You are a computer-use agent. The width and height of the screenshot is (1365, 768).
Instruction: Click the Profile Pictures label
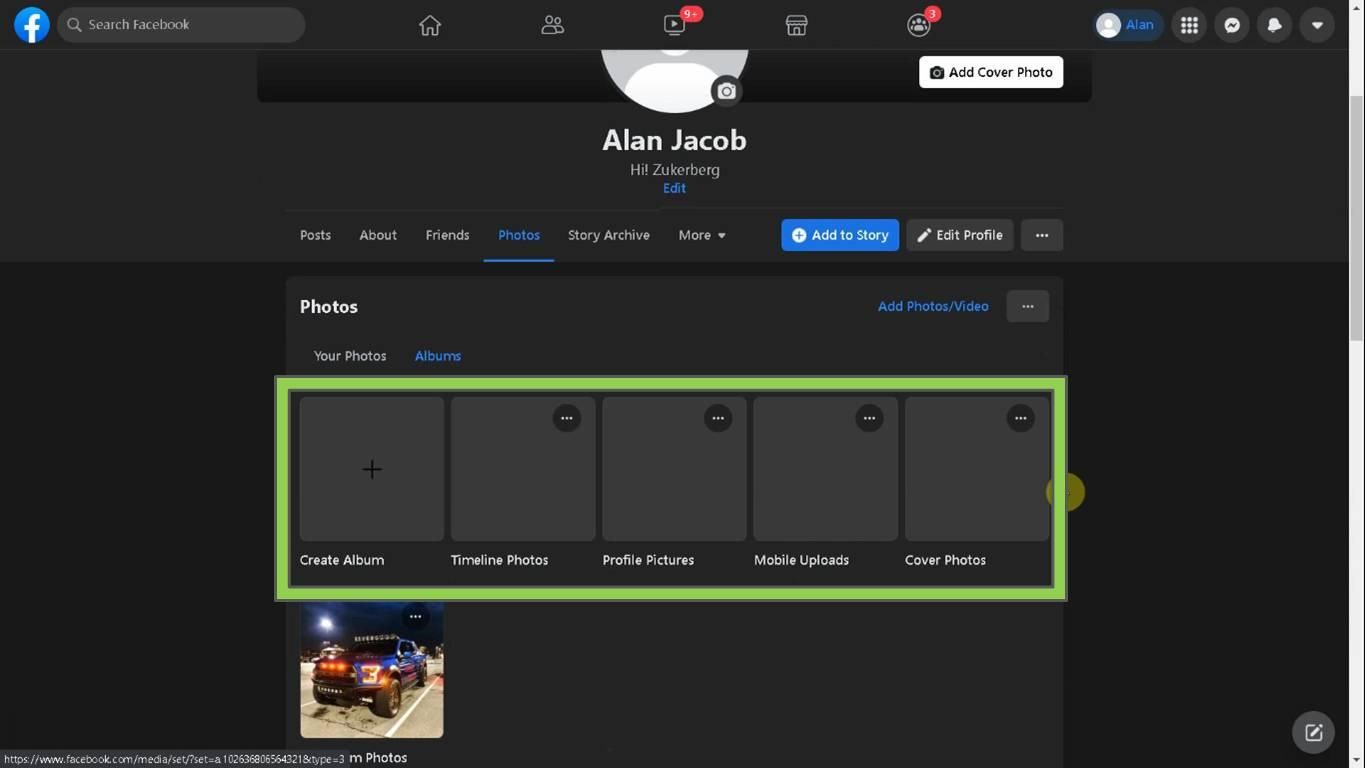coord(648,560)
